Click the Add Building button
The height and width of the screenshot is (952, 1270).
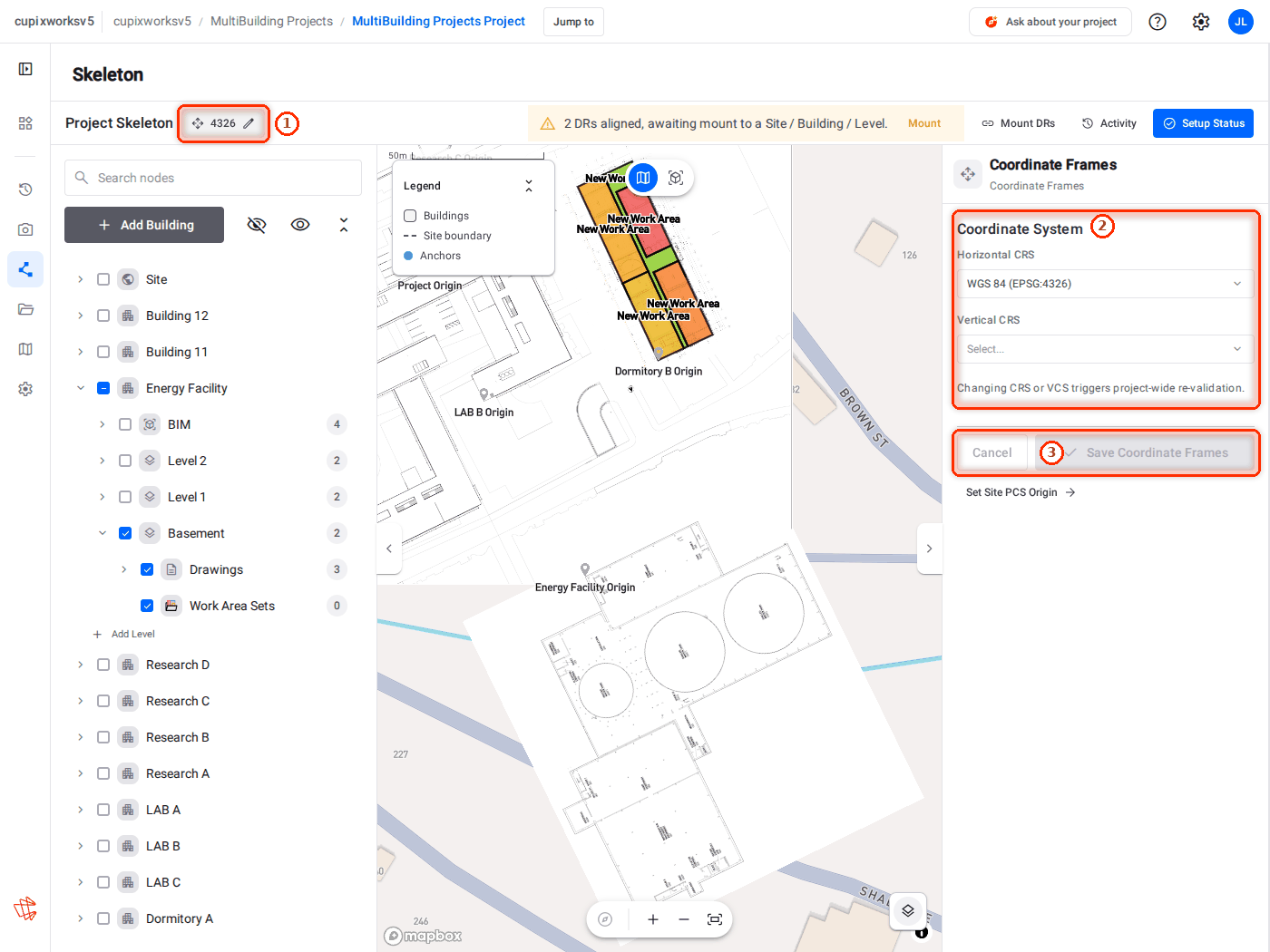coord(144,225)
